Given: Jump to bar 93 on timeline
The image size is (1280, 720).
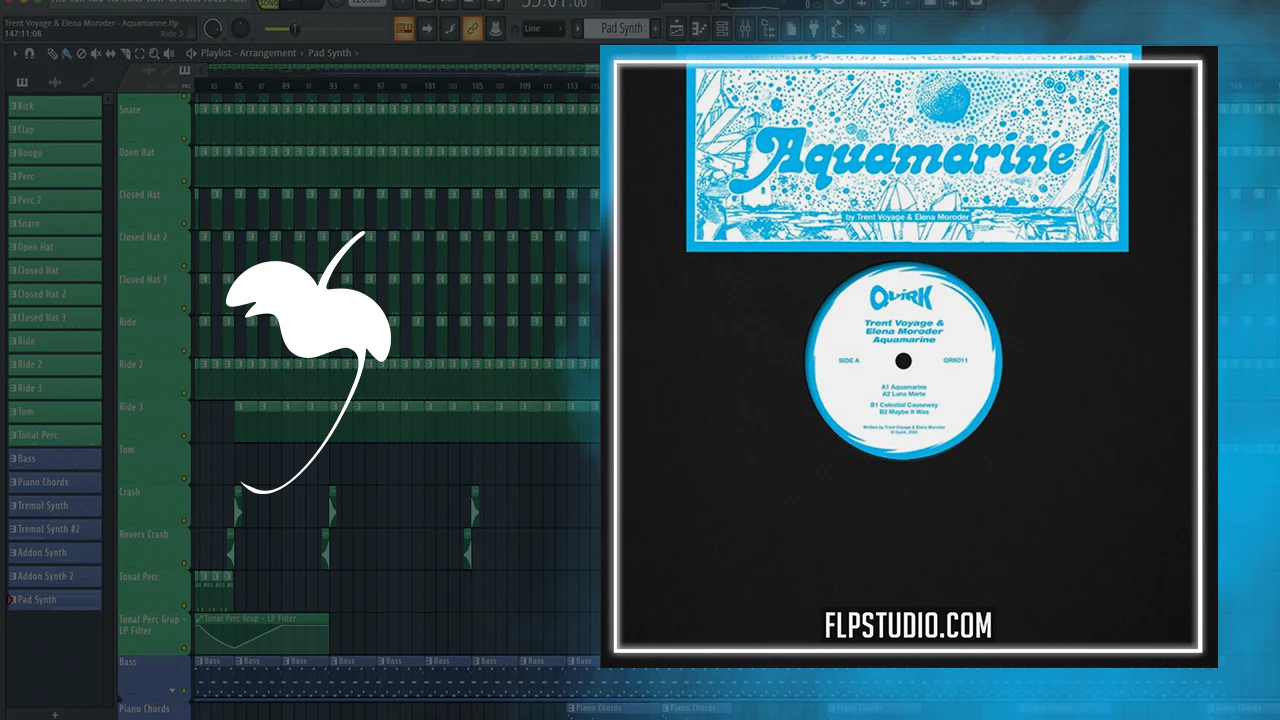Looking at the screenshot, I should [x=333, y=86].
